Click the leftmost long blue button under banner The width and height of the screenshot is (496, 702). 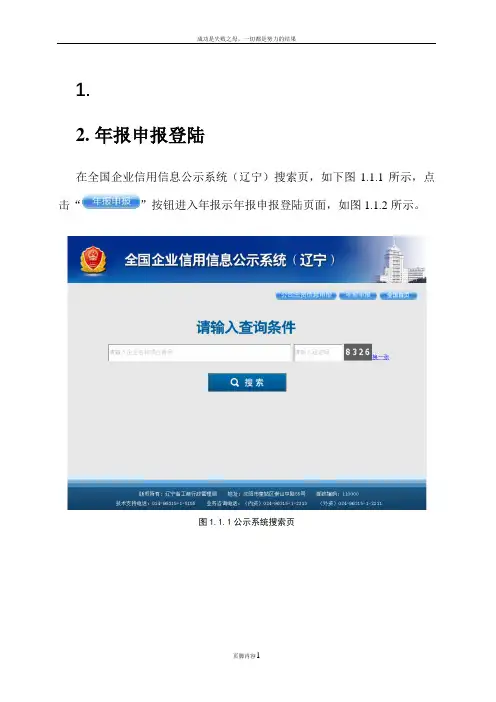click(x=306, y=296)
